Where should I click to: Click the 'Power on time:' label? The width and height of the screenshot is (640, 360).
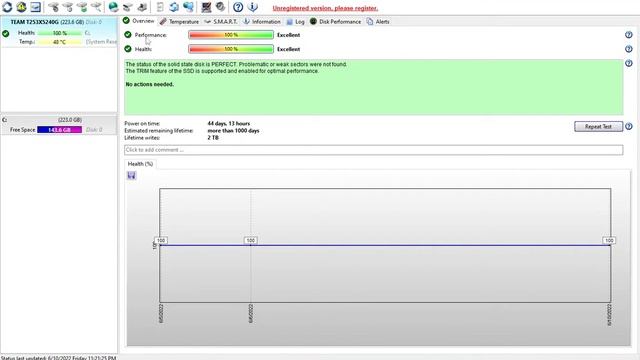pyautogui.click(x=142, y=123)
